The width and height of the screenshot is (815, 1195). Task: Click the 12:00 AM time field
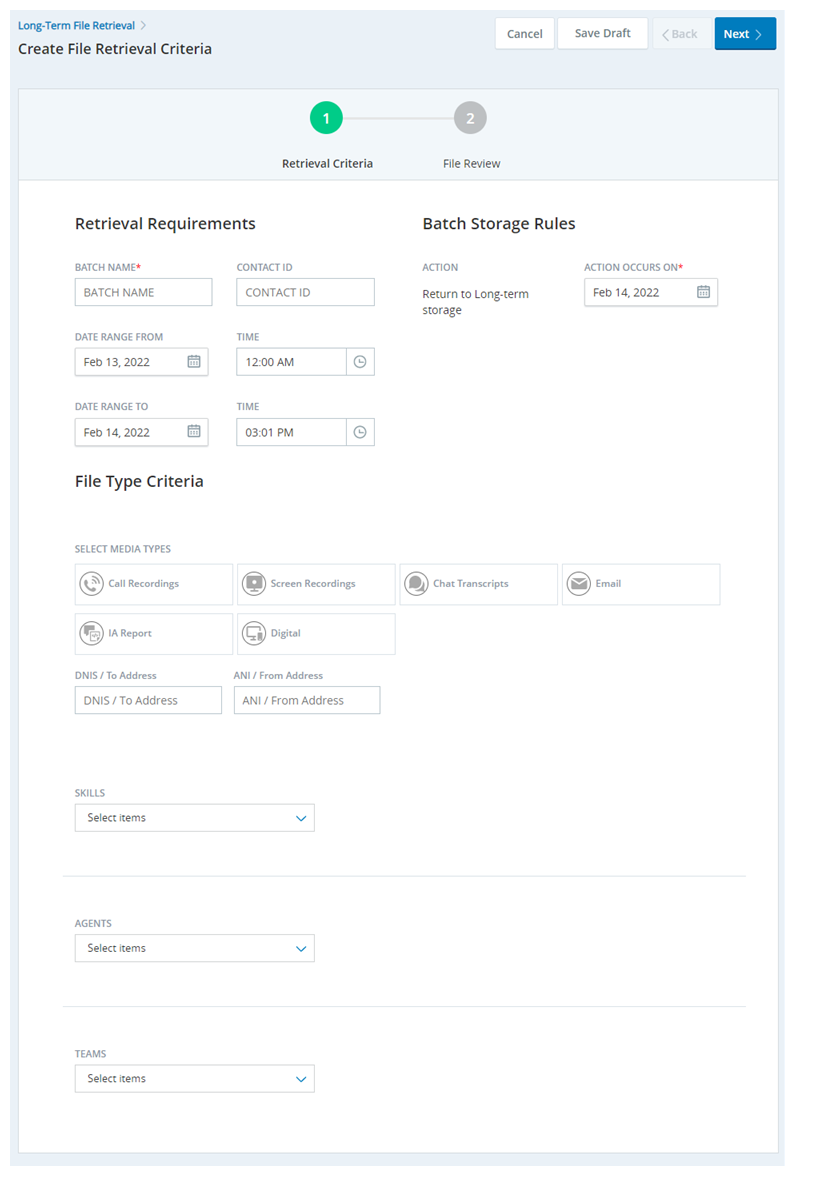point(291,362)
